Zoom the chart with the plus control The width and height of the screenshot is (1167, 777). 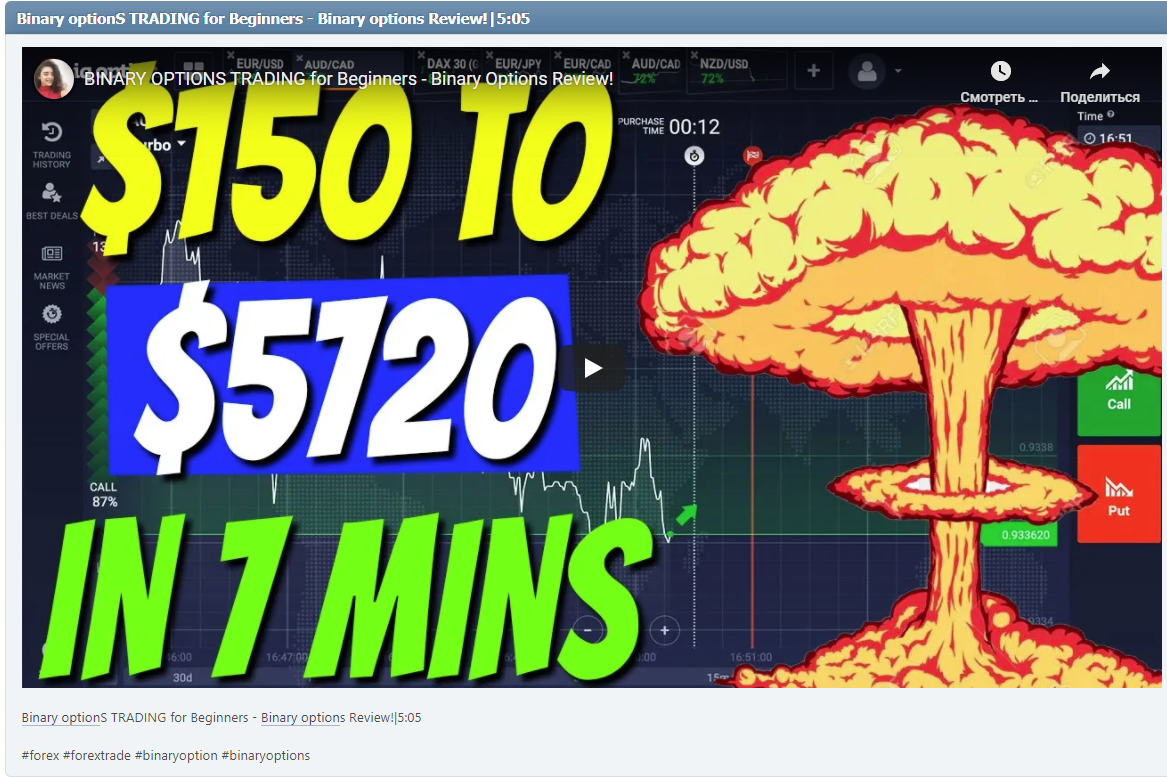click(x=663, y=632)
